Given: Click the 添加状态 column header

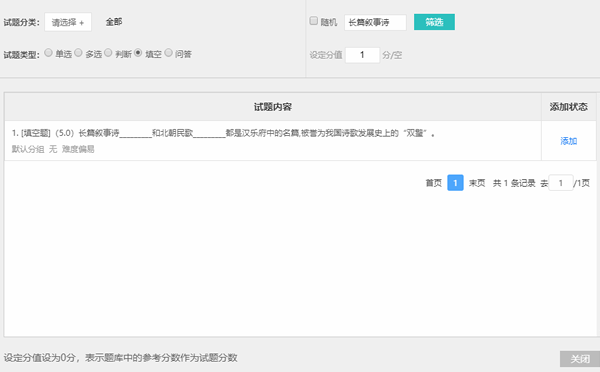Looking at the screenshot, I should click(x=569, y=107).
